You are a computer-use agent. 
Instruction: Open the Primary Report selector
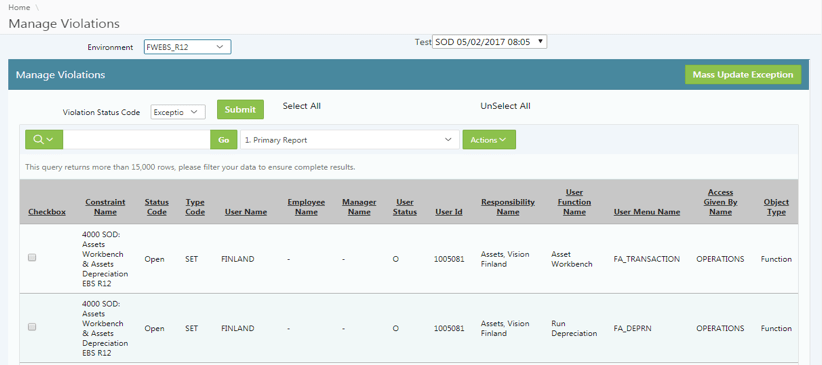point(350,140)
